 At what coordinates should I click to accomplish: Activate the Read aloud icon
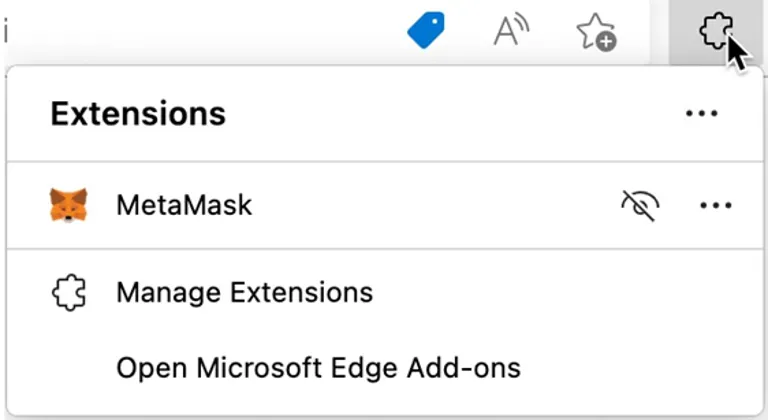point(511,30)
